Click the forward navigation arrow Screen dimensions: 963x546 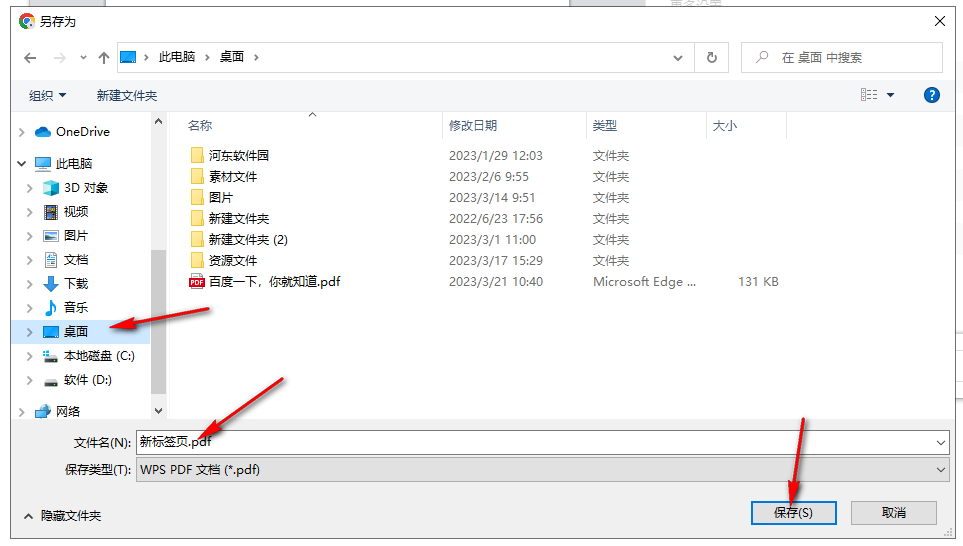tap(60, 58)
